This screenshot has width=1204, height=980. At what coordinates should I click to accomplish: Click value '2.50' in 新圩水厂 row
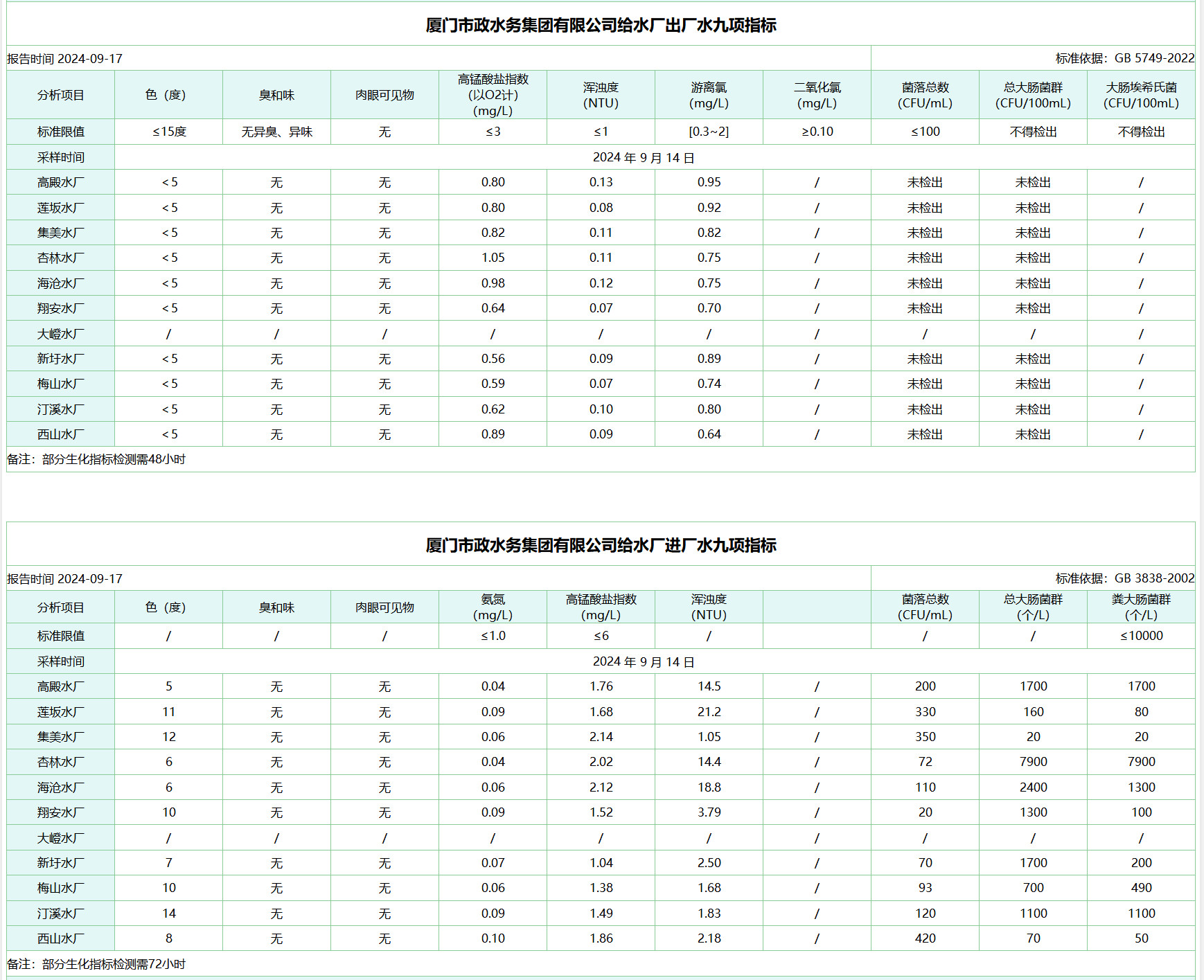point(709,863)
